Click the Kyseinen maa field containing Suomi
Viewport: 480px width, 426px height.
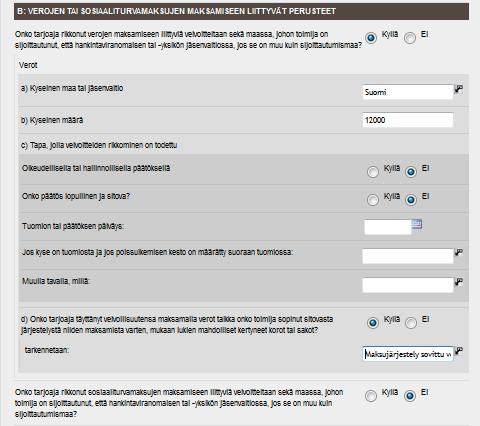(x=408, y=92)
